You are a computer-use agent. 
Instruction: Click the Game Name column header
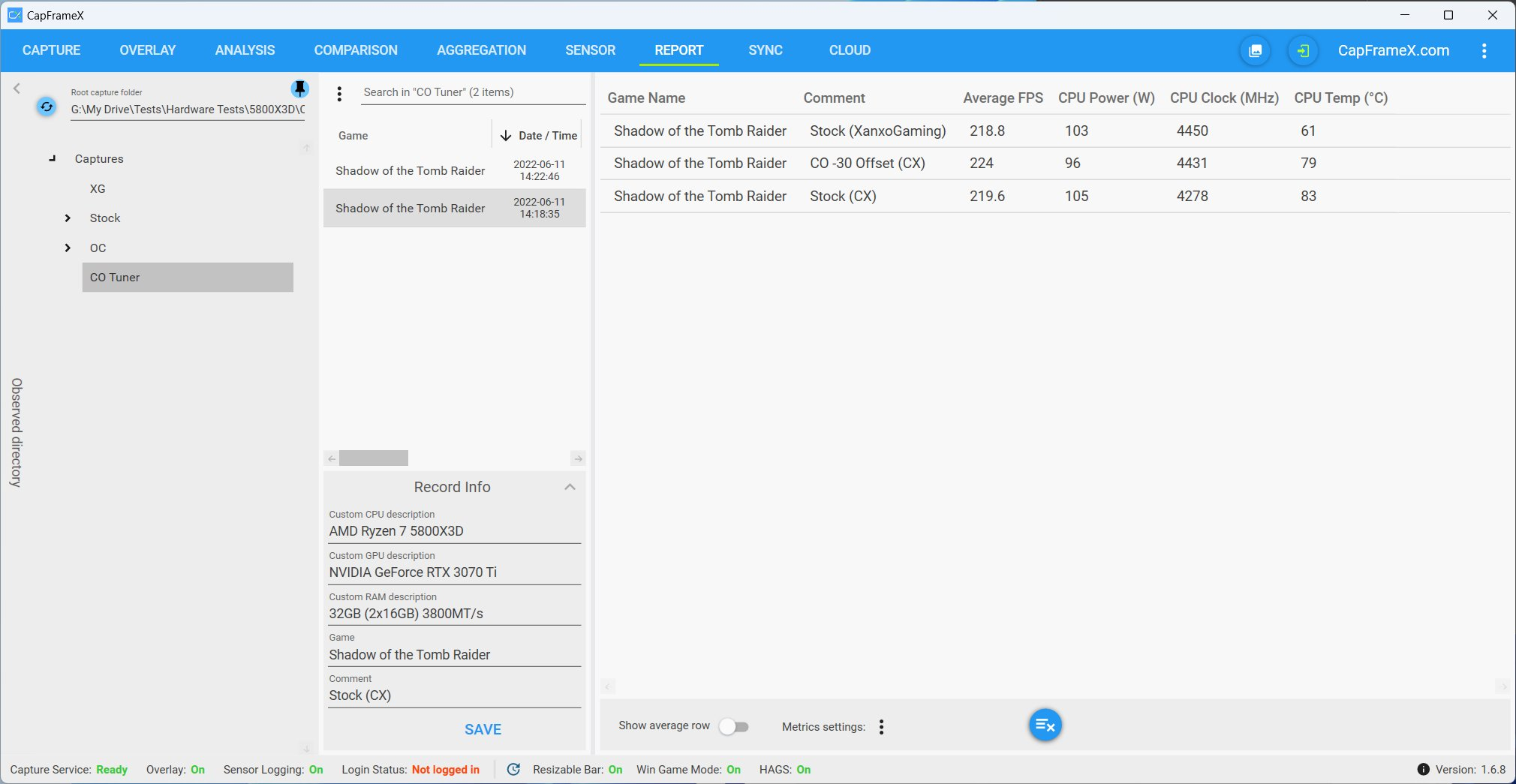click(x=646, y=98)
